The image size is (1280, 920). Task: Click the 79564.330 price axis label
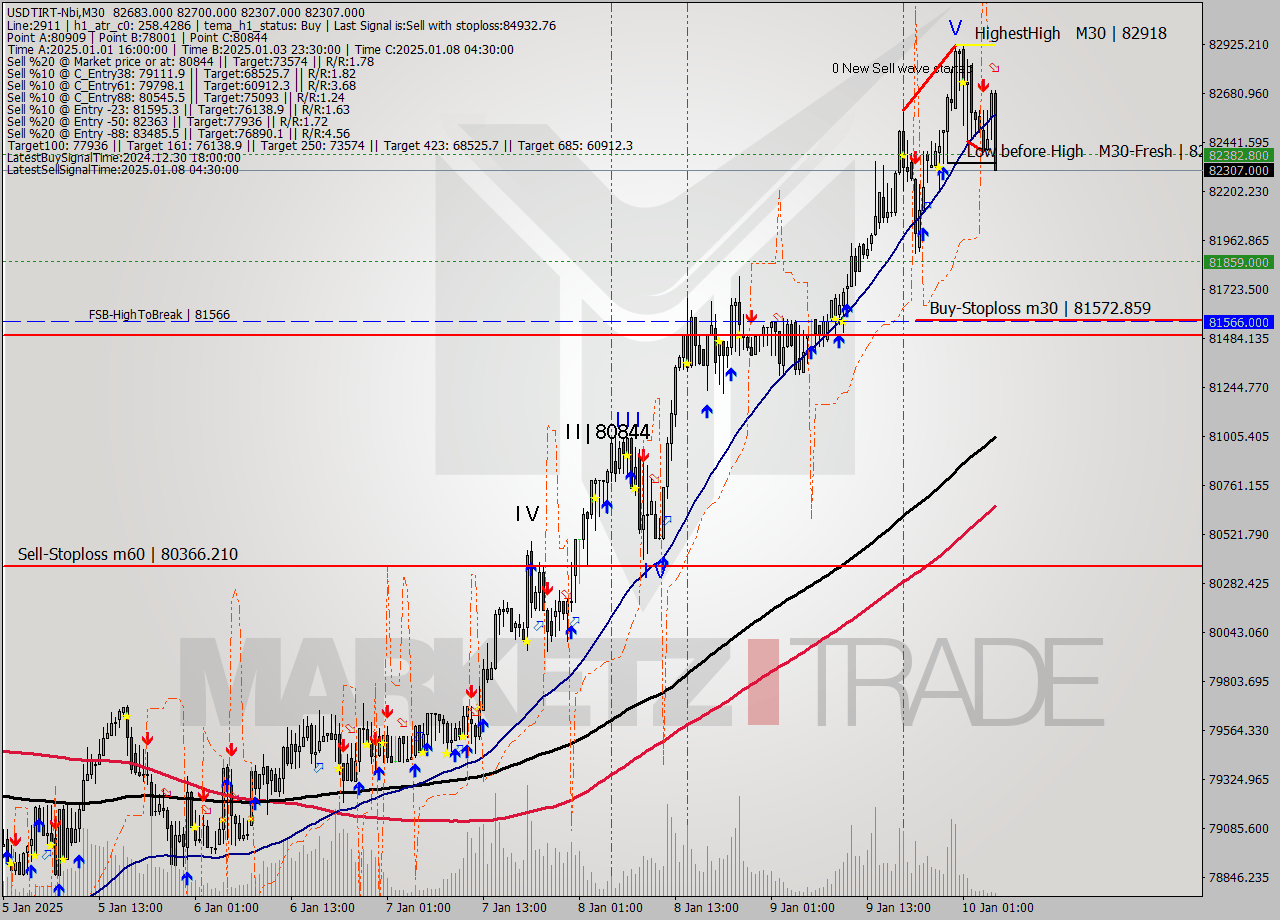point(1239,731)
